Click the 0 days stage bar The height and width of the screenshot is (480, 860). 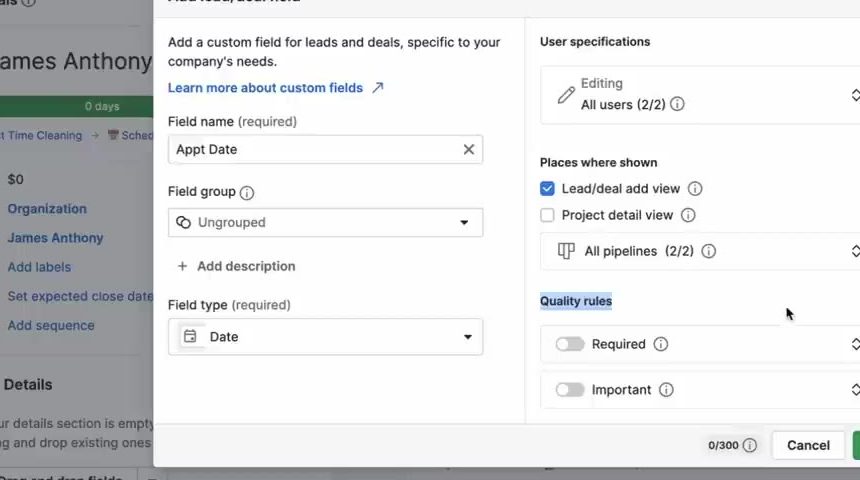[77, 106]
